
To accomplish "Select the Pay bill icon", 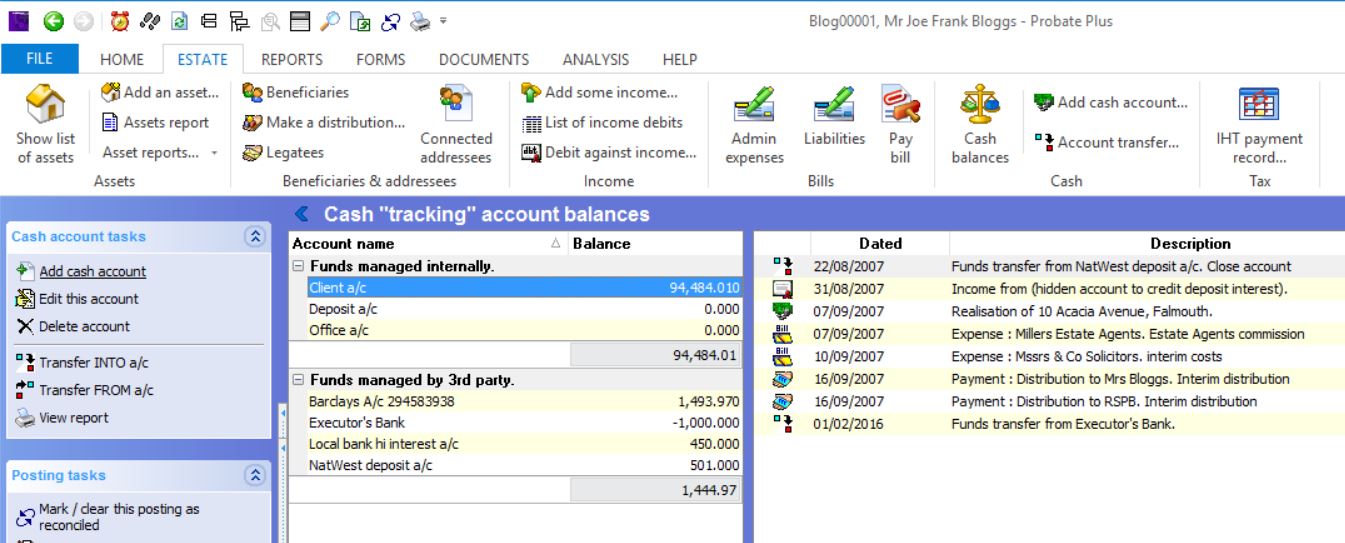I will coord(900,107).
